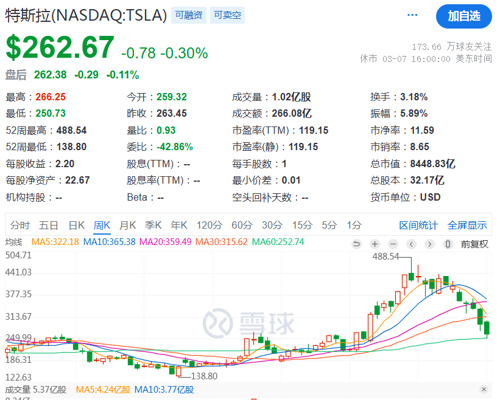Screen dimensions: 500x400
Task: Click the 可融资 margin tag
Action: coord(189,15)
